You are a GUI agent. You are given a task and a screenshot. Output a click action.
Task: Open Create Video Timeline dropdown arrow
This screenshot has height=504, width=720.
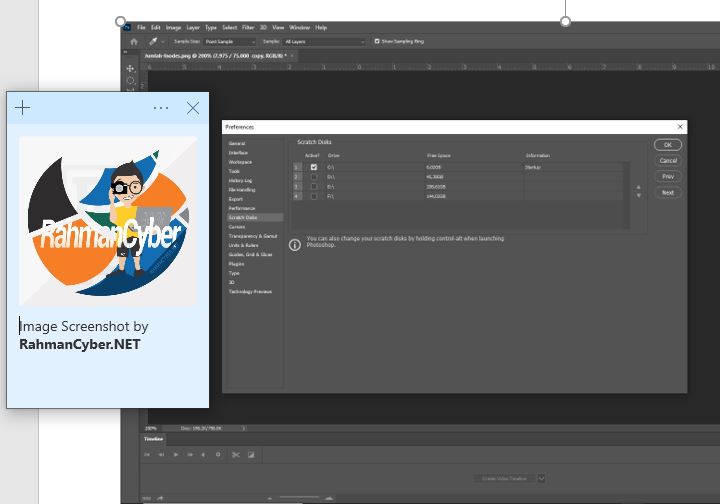tap(541, 478)
